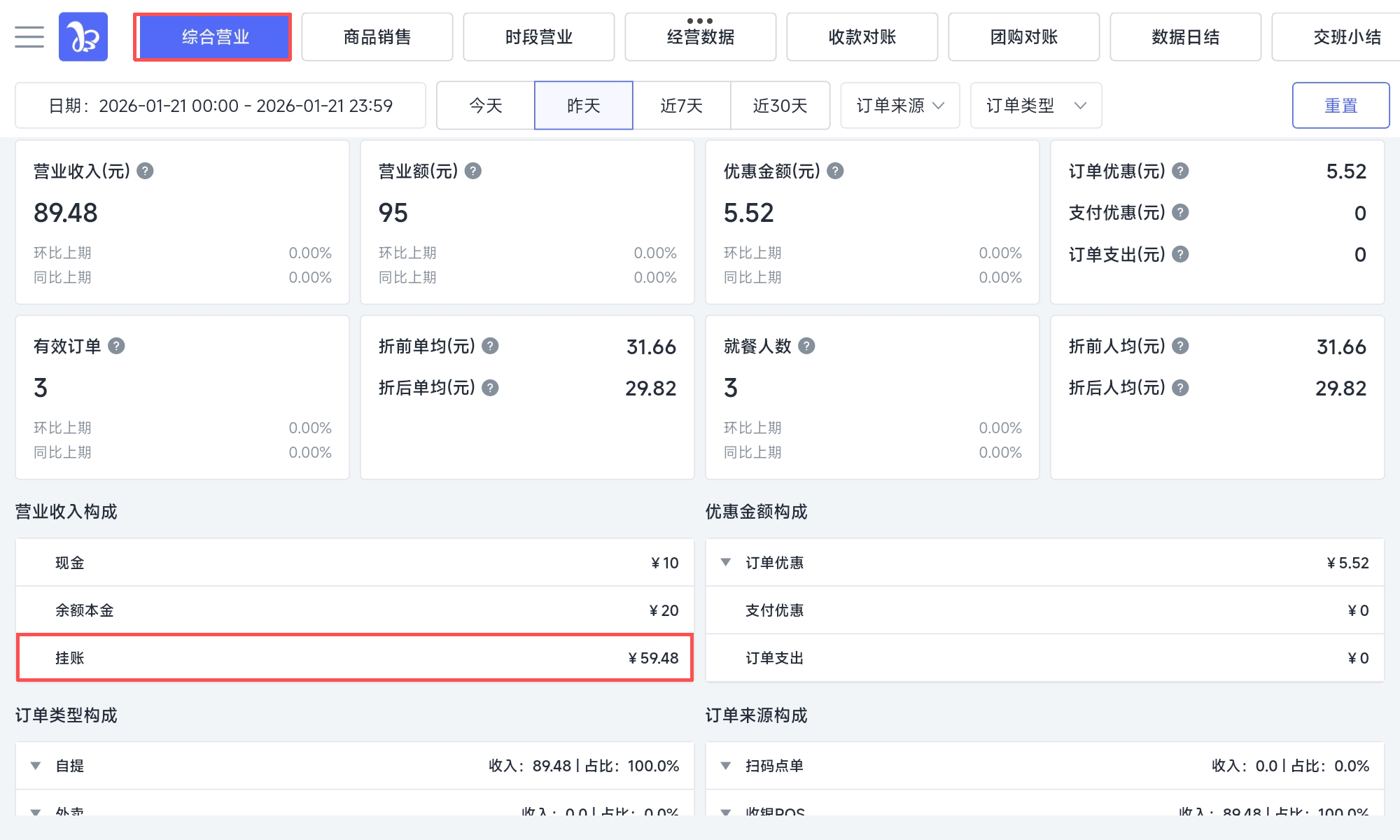Select the 今天 date range option
1400x840 pixels.
(486, 106)
